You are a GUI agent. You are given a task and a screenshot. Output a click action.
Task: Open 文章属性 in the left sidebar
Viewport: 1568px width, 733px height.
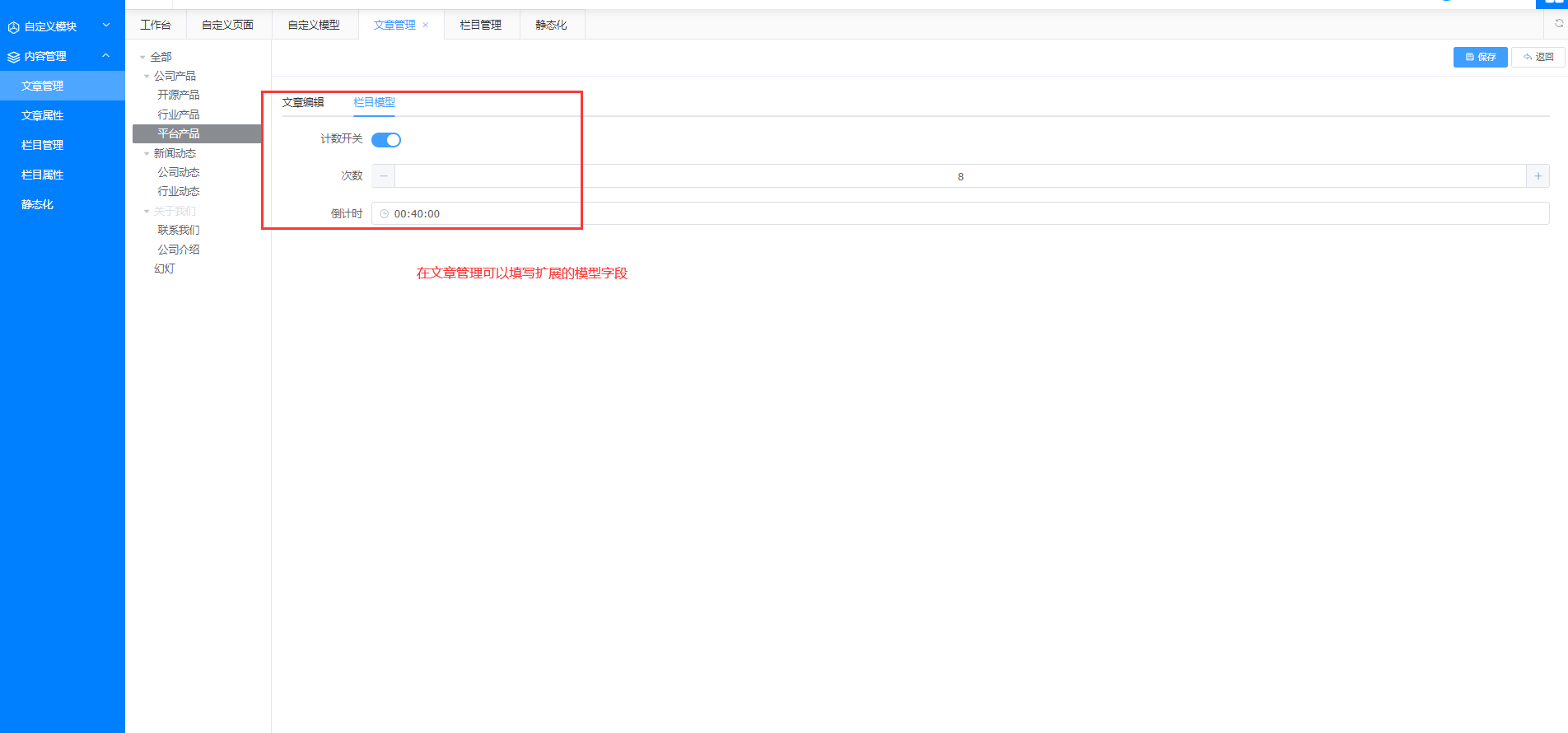pyautogui.click(x=42, y=115)
